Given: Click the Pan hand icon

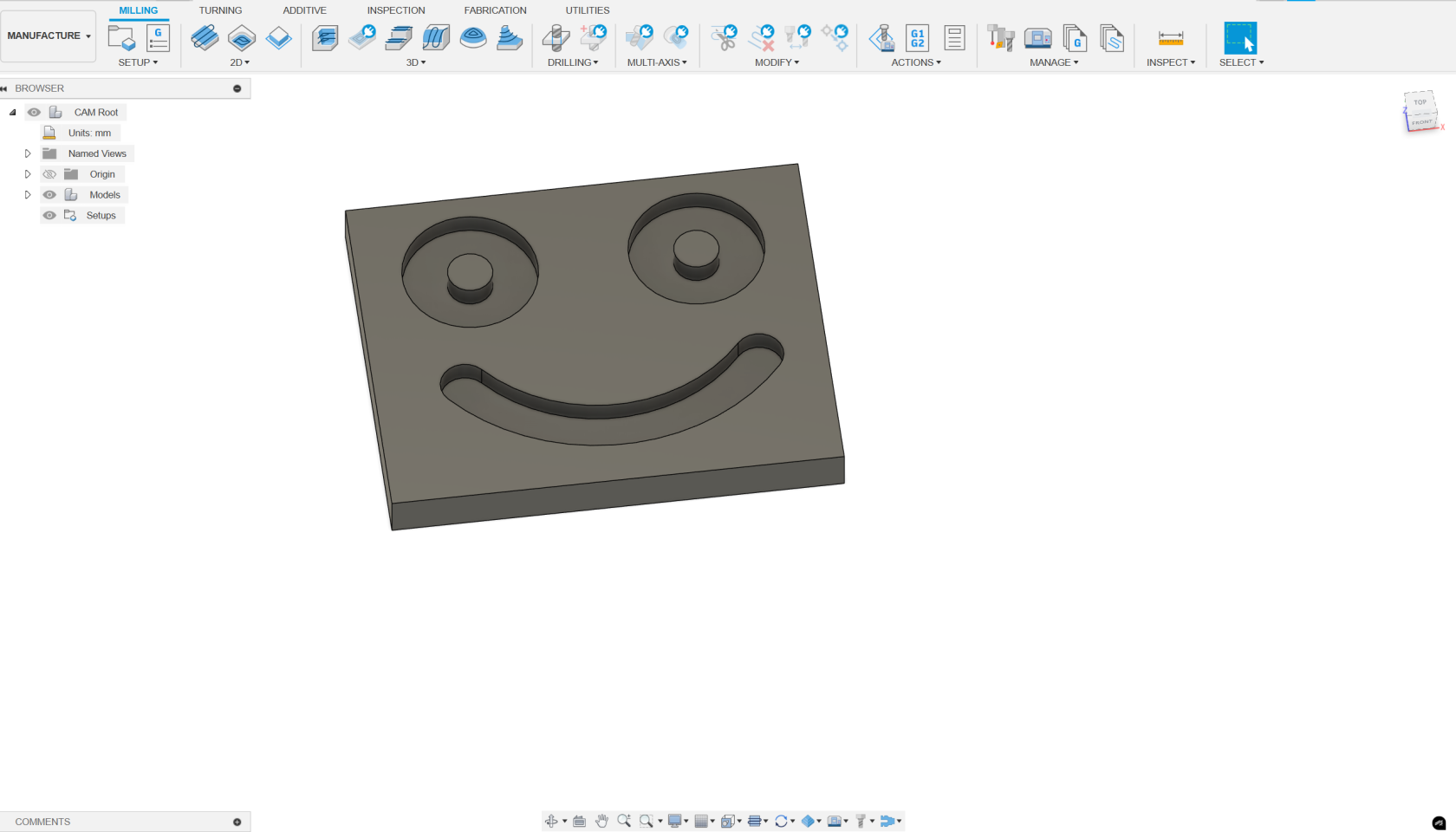Looking at the screenshot, I should [601, 821].
